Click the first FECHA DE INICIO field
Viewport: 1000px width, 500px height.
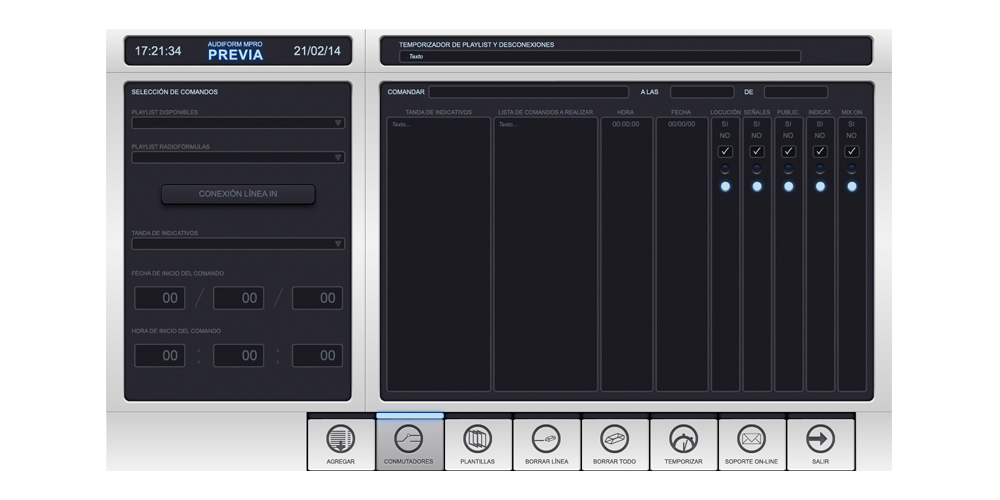pyautogui.click(x=159, y=298)
